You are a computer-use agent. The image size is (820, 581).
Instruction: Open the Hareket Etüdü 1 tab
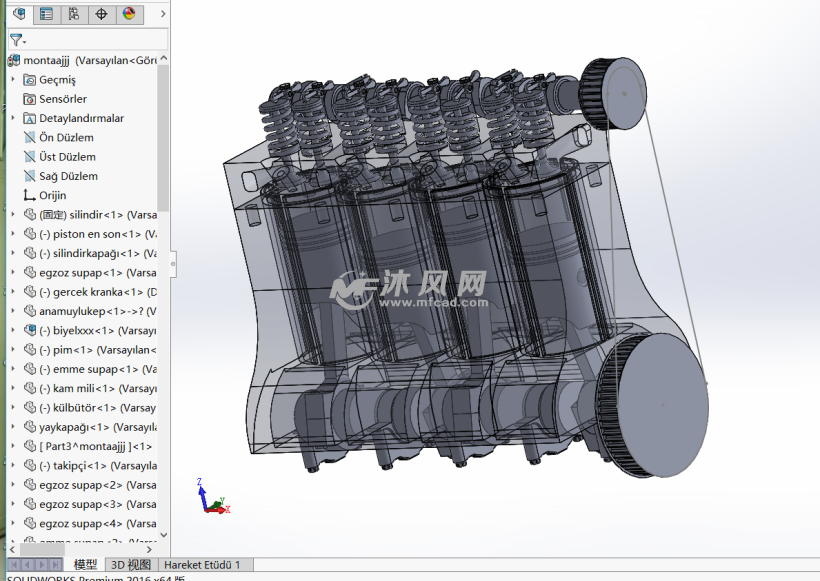click(203, 565)
